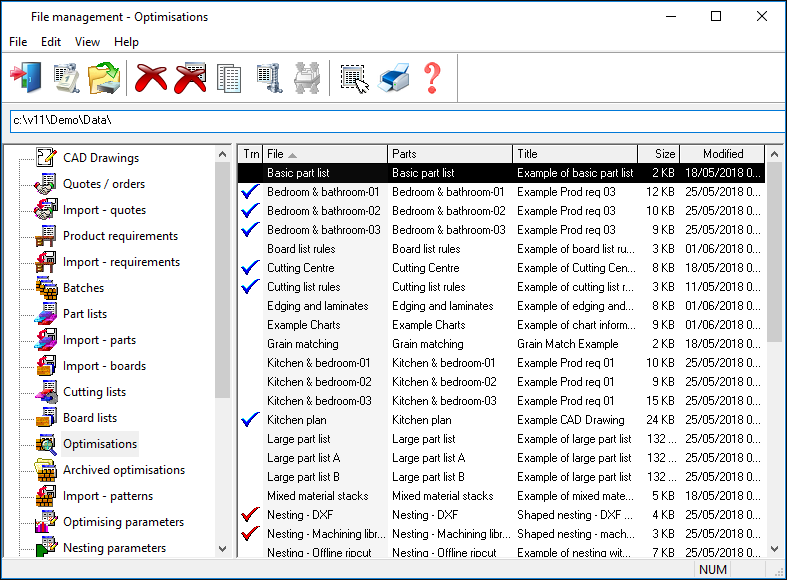Screen dimensions: 787x580
Task: Click the tree panel scroll up arrow
Action: (223, 154)
